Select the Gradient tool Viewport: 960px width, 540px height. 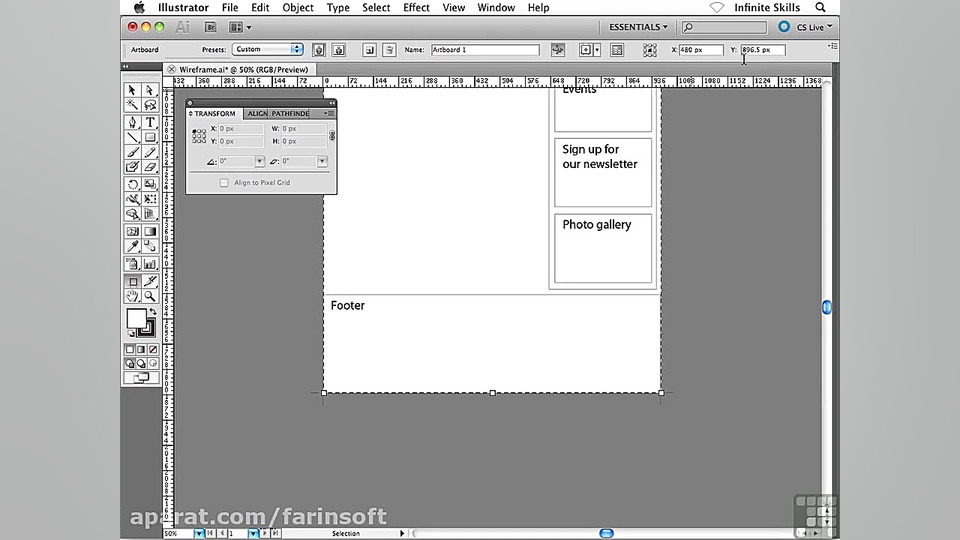click(150, 231)
